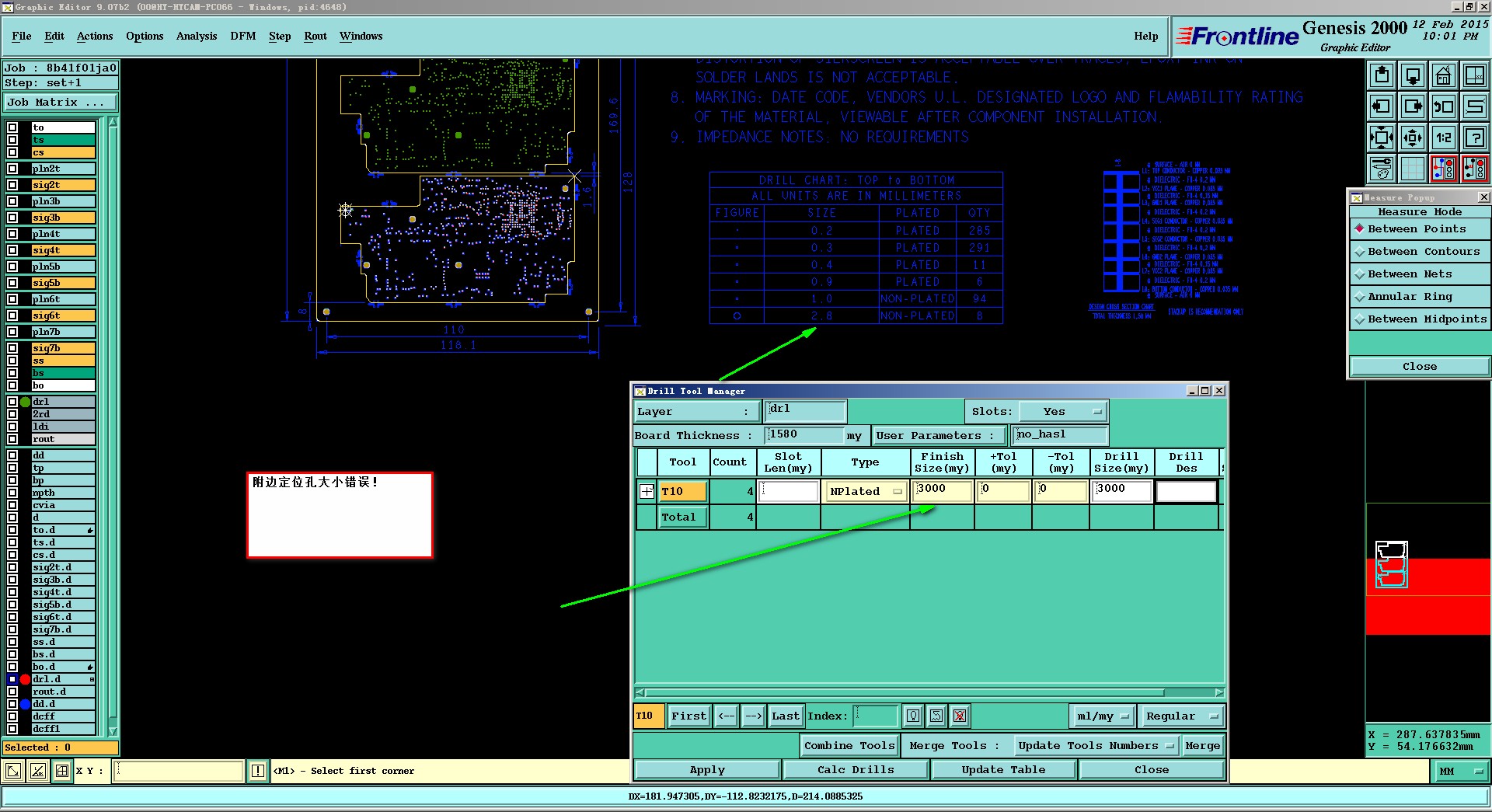Click the S-shaped snake route icon
The width and height of the screenshot is (1492, 812).
[1474, 106]
